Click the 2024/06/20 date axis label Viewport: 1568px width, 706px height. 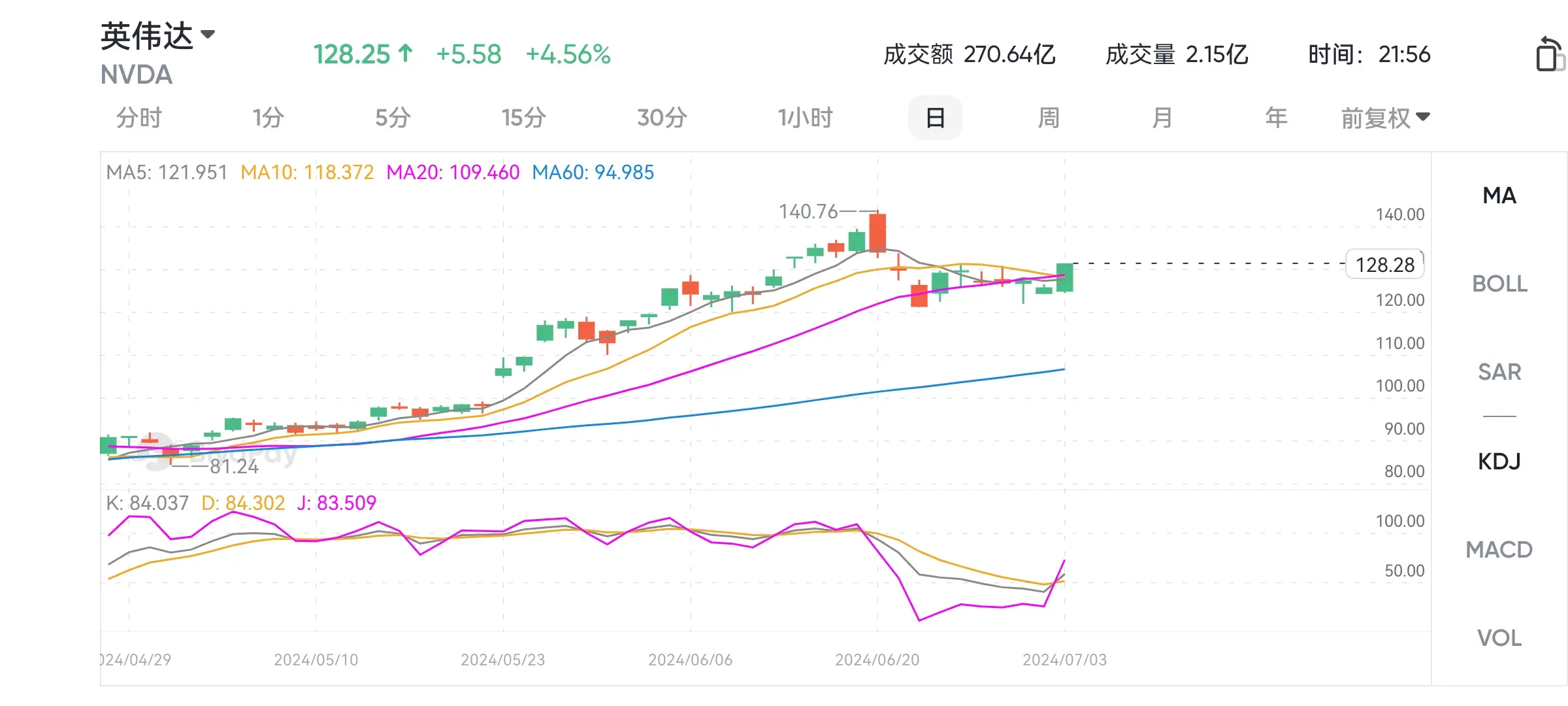877,660
